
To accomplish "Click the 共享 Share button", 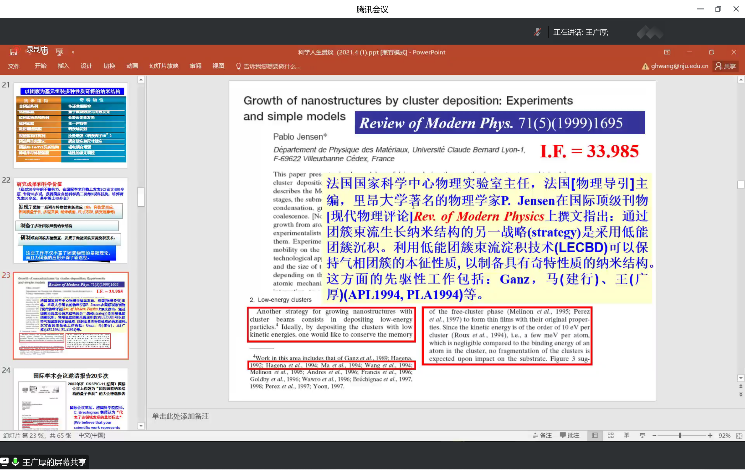I will tap(725, 66).
